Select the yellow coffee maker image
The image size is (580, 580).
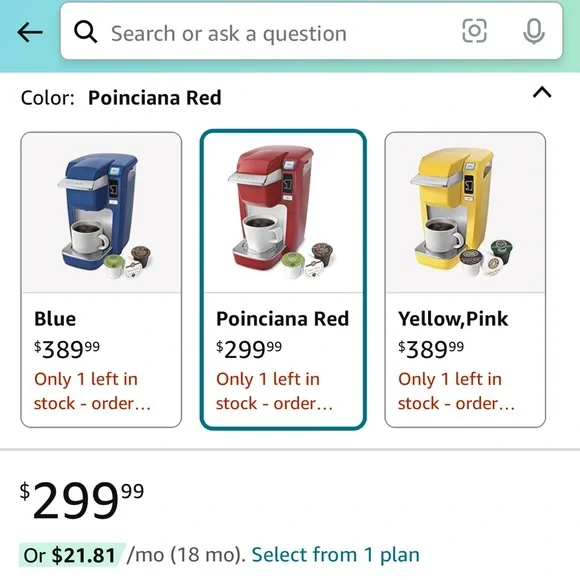click(x=465, y=212)
